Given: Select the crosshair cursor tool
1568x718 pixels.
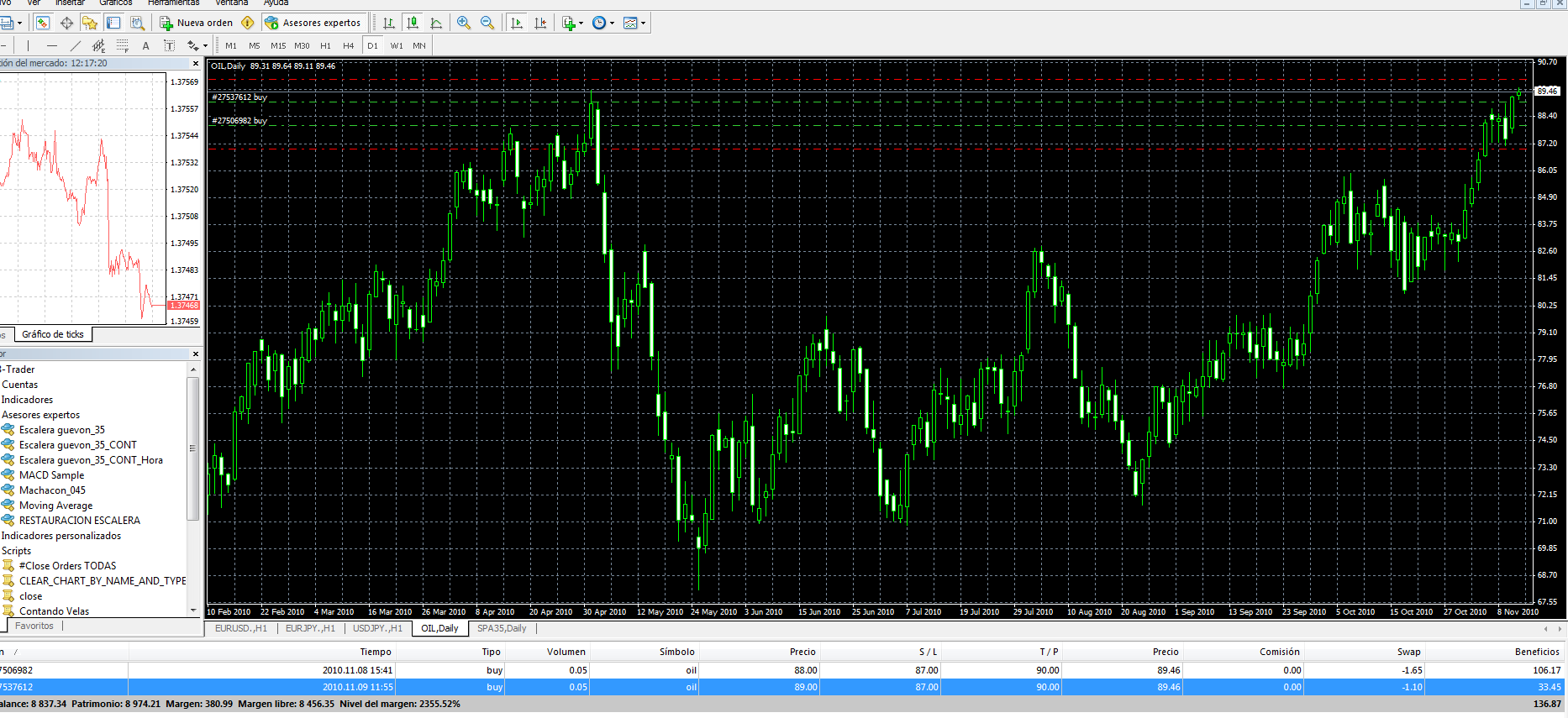Looking at the screenshot, I should 66,23.
